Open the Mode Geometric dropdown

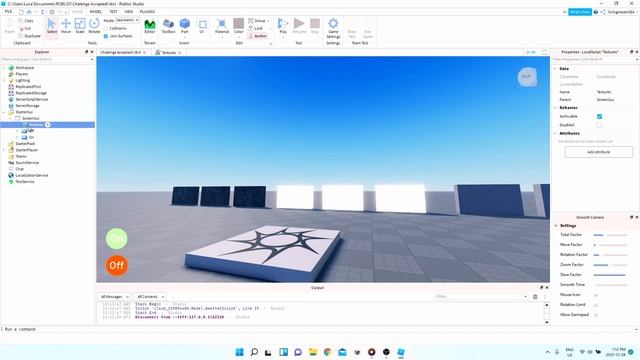point(127,20)
